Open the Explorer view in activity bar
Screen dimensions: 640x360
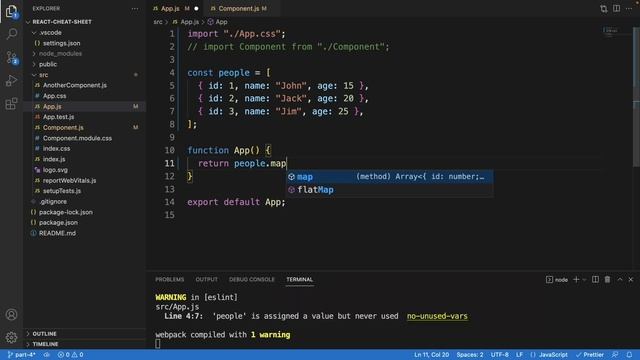coord(11,11)
